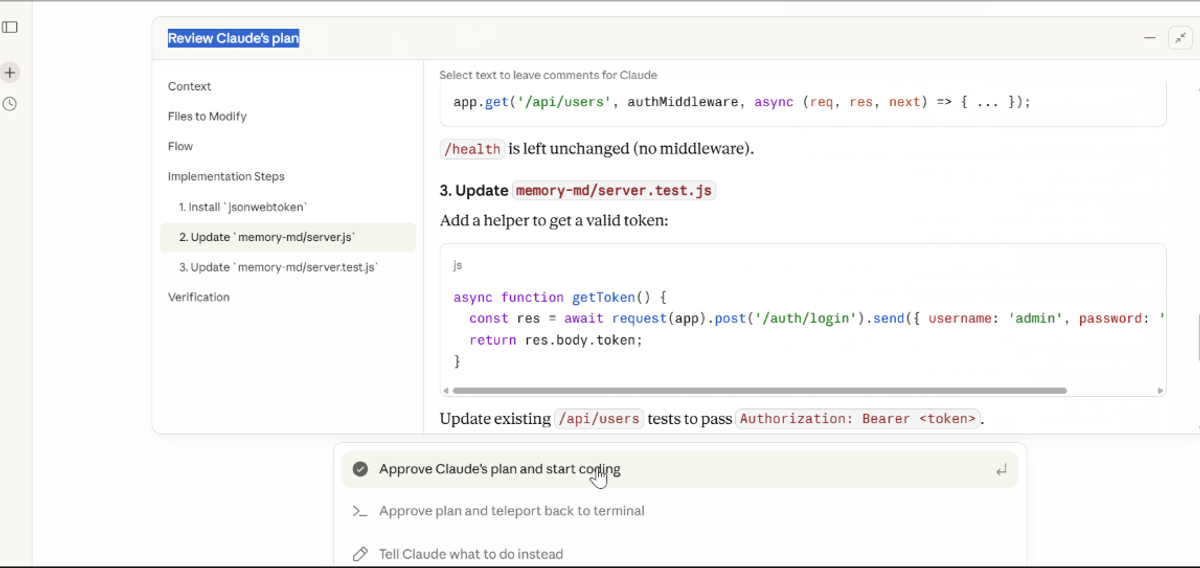
Task: Open the Flow section
Action: (181, 147)
